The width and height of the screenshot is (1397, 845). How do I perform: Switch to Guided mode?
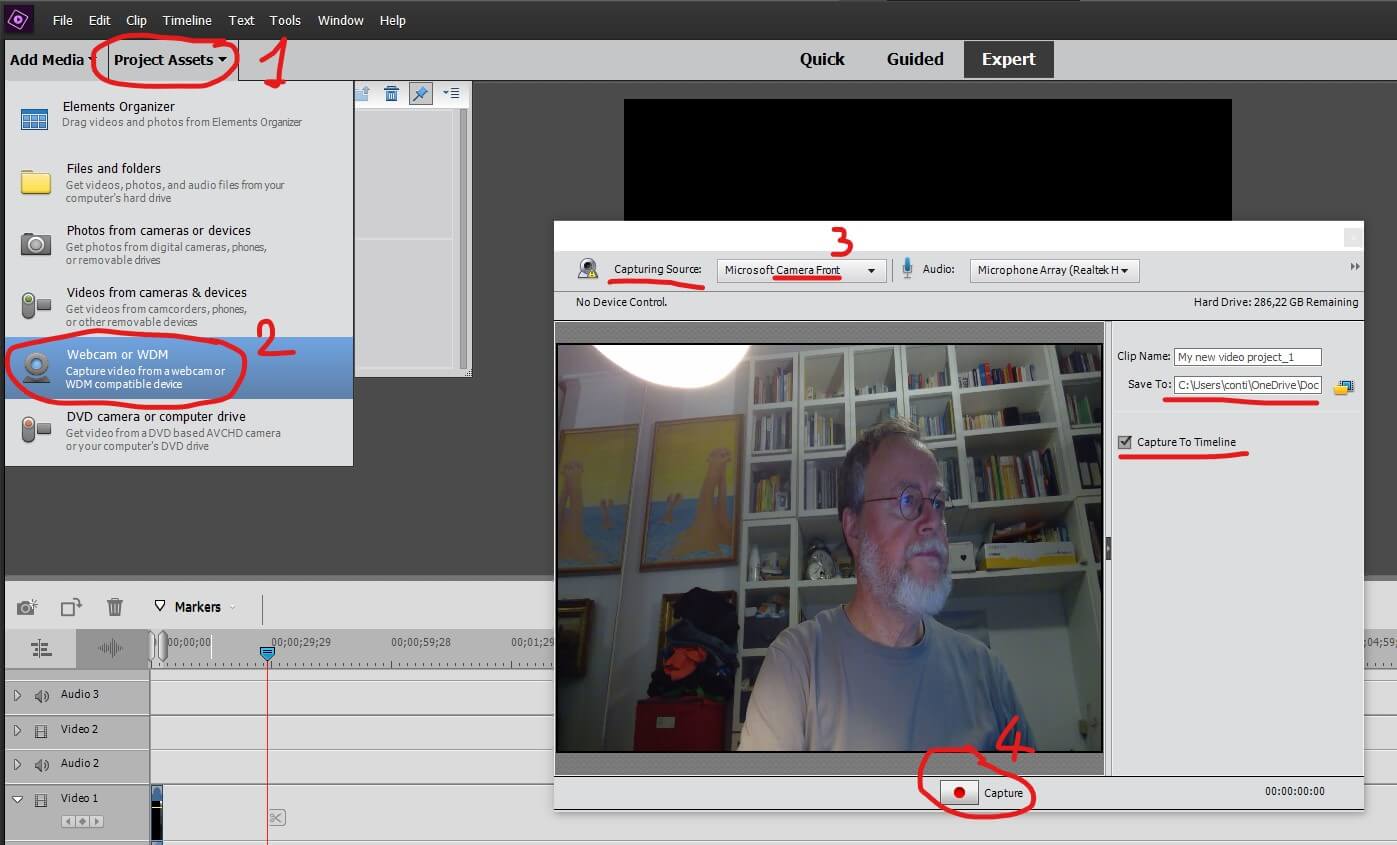(914, 59)
